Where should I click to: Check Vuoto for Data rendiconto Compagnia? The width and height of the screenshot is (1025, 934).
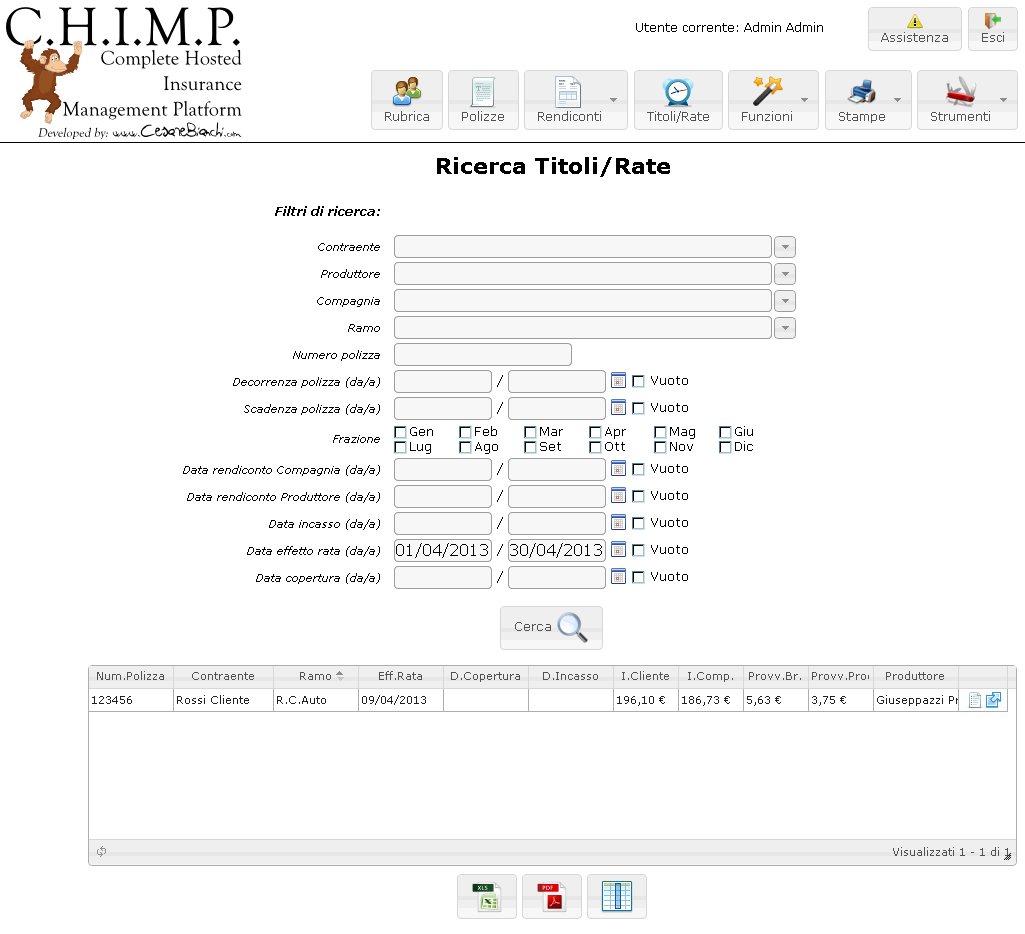tap(639, 469)
